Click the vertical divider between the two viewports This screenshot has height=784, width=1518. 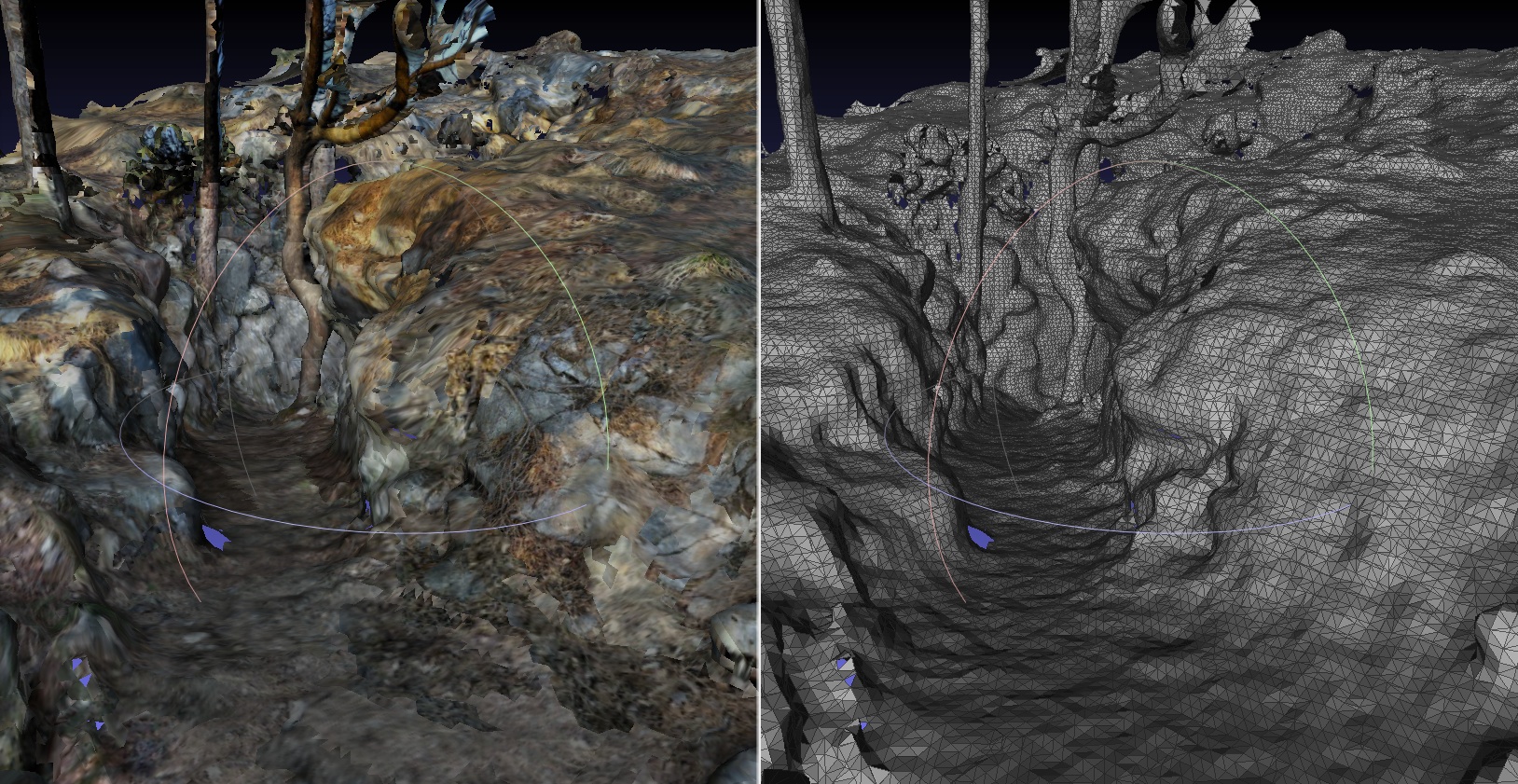[x=759, y=392]
